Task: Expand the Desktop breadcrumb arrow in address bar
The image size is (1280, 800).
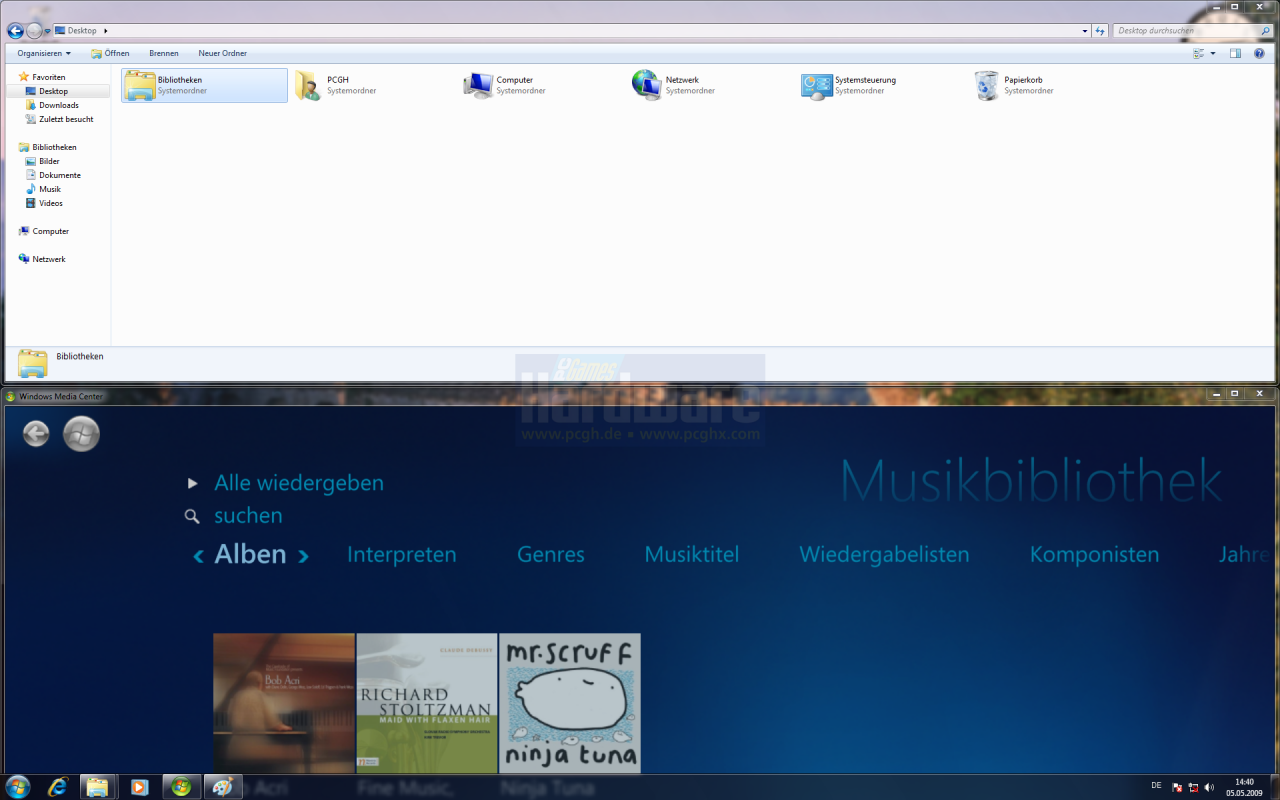Action: coord(105,31)
